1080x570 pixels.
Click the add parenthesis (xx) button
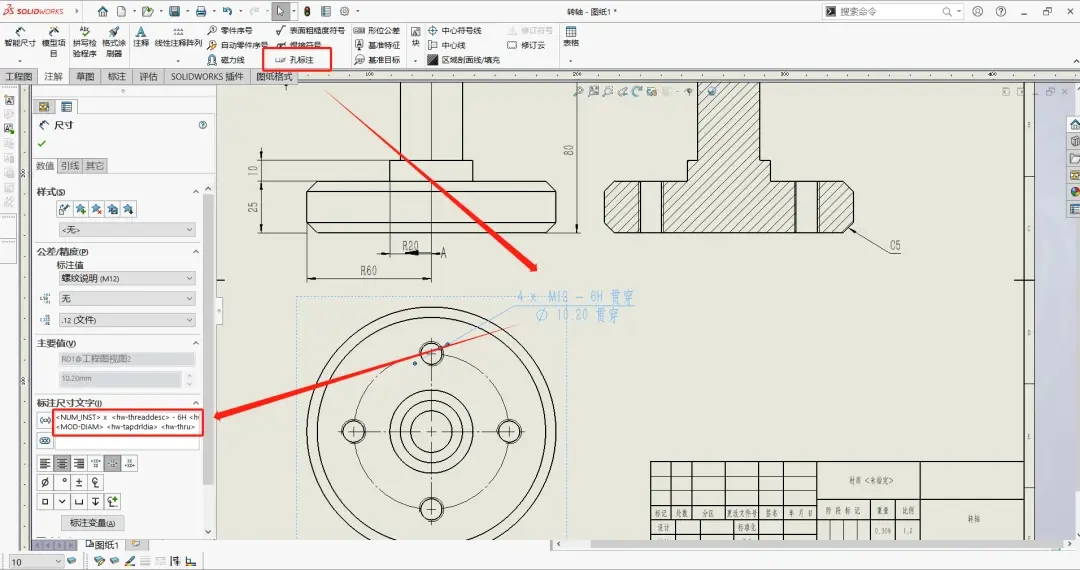pyautogui.click(x=45, y=420)
